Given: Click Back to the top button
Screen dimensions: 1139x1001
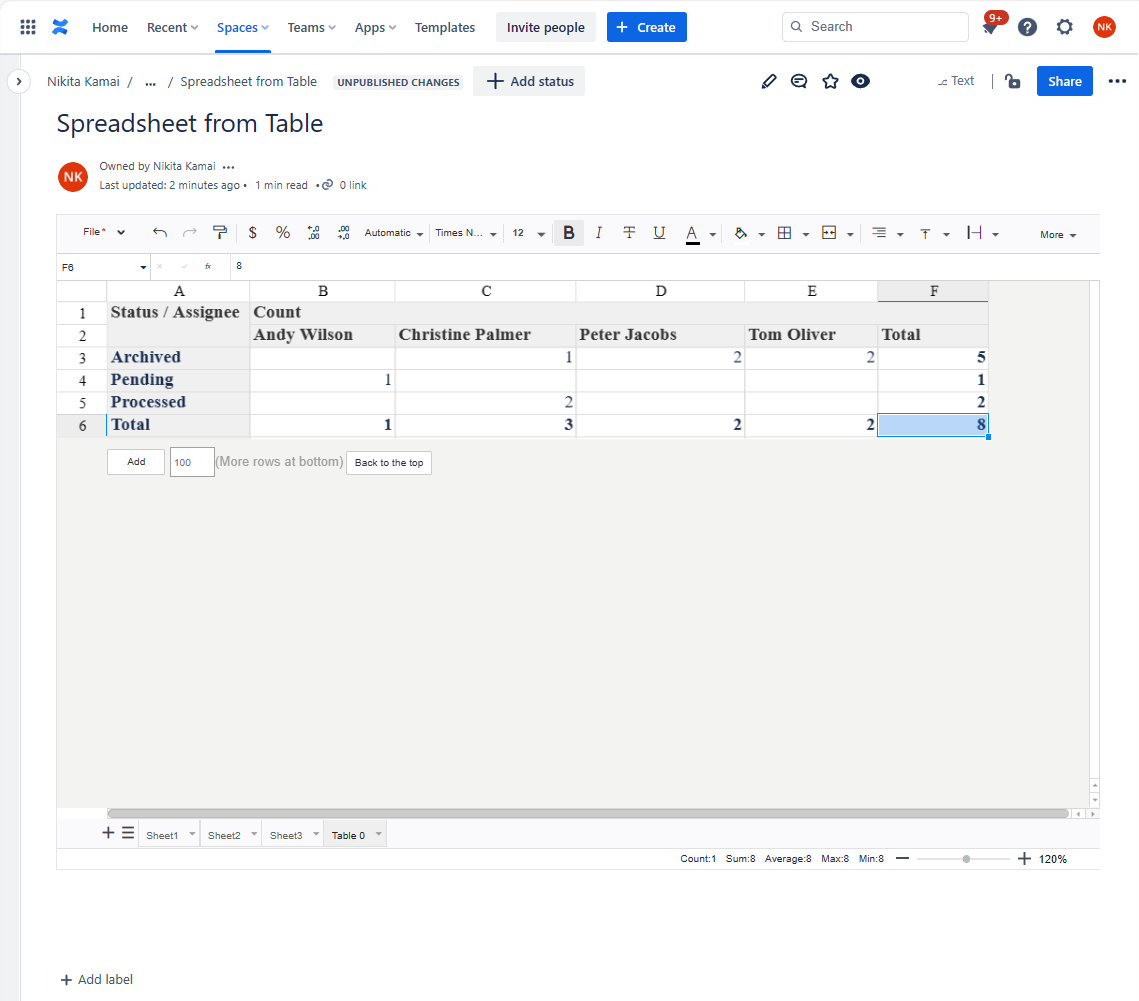Looking at the screenshot, I should click(388, 462).
